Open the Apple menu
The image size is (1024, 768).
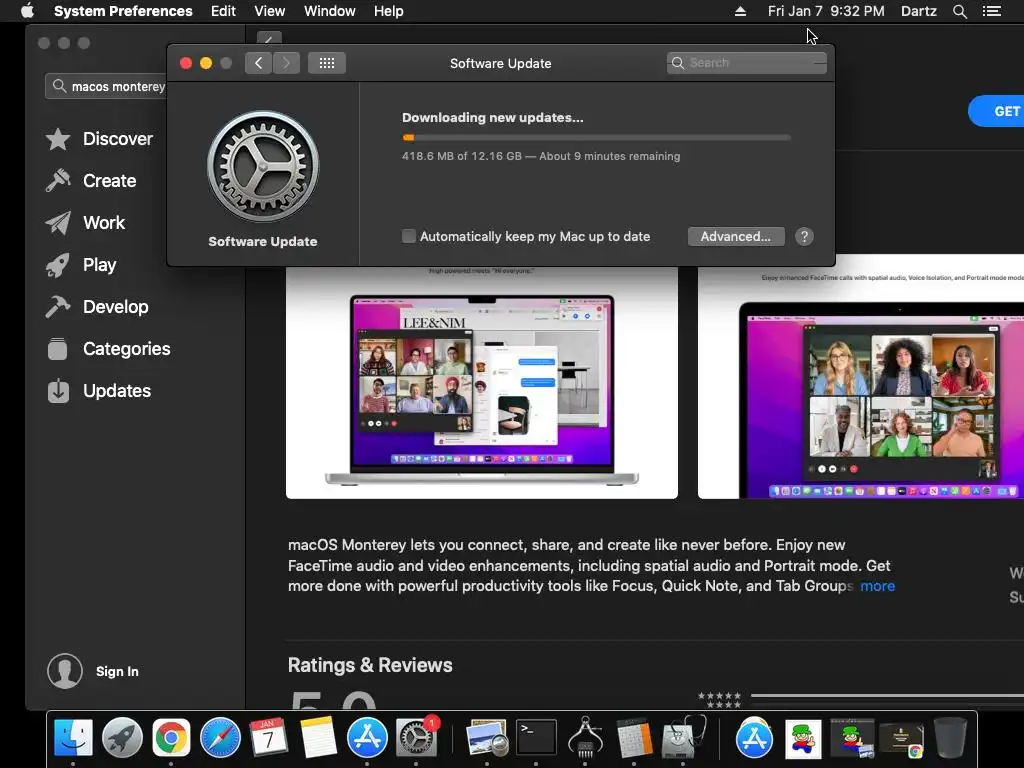[27, 11]
